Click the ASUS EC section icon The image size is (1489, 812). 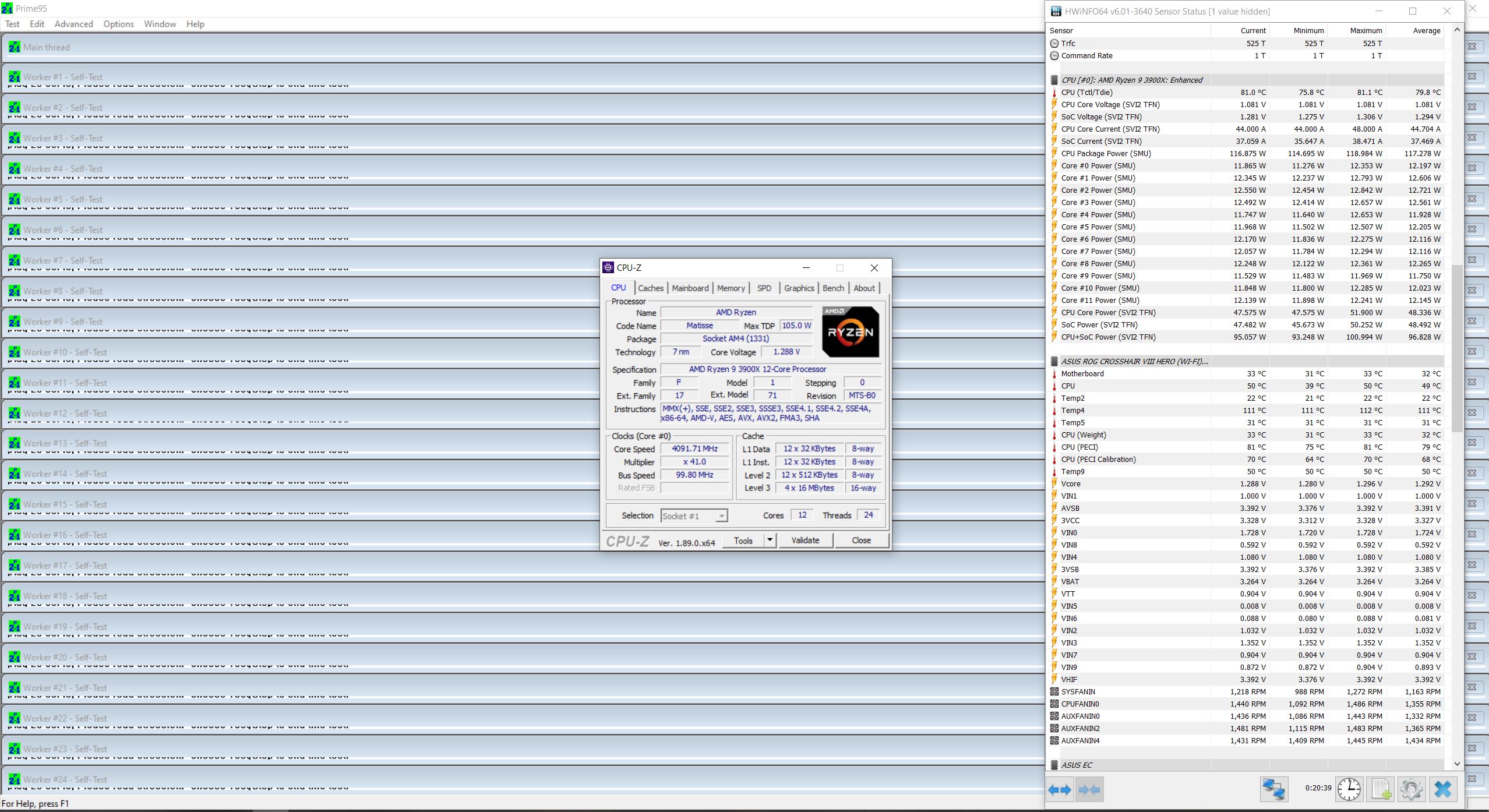click(x=1054, y=765)
